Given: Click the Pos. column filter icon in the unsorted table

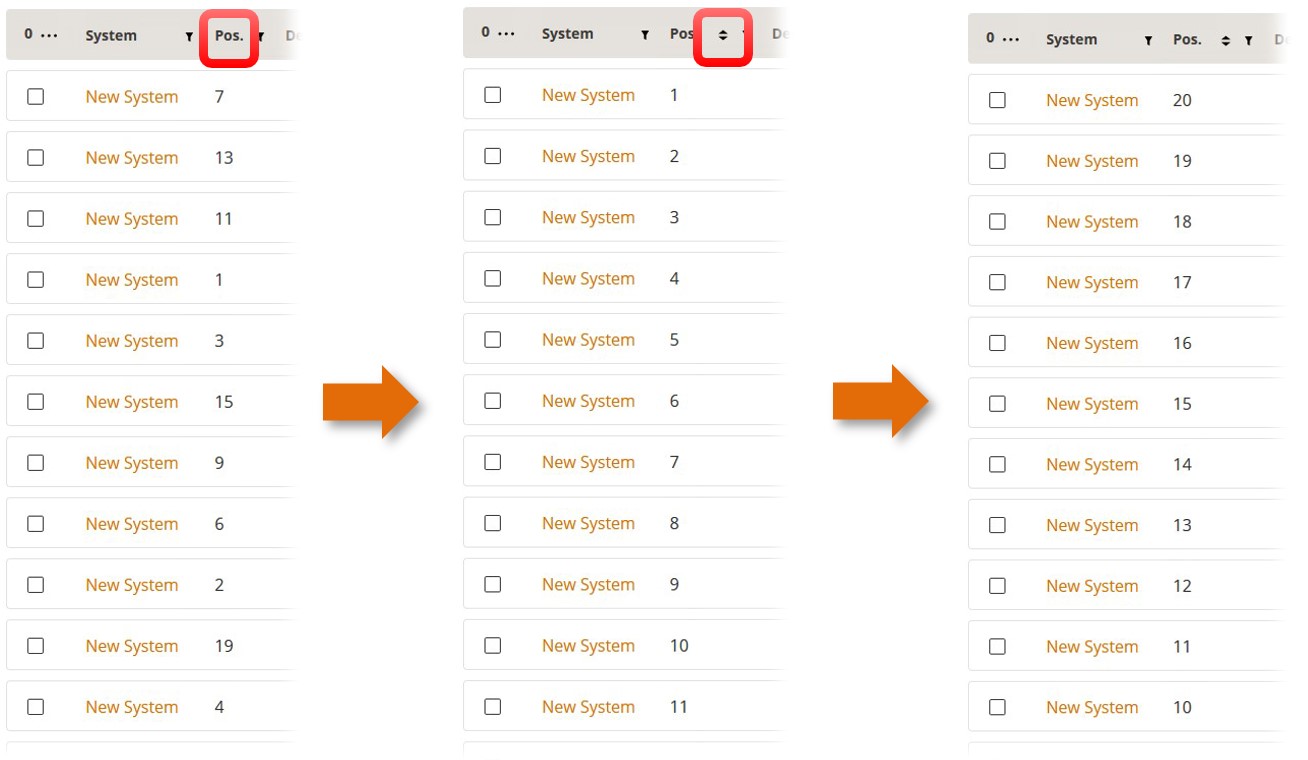Looking at the screenshot, I should pos(261,36).
